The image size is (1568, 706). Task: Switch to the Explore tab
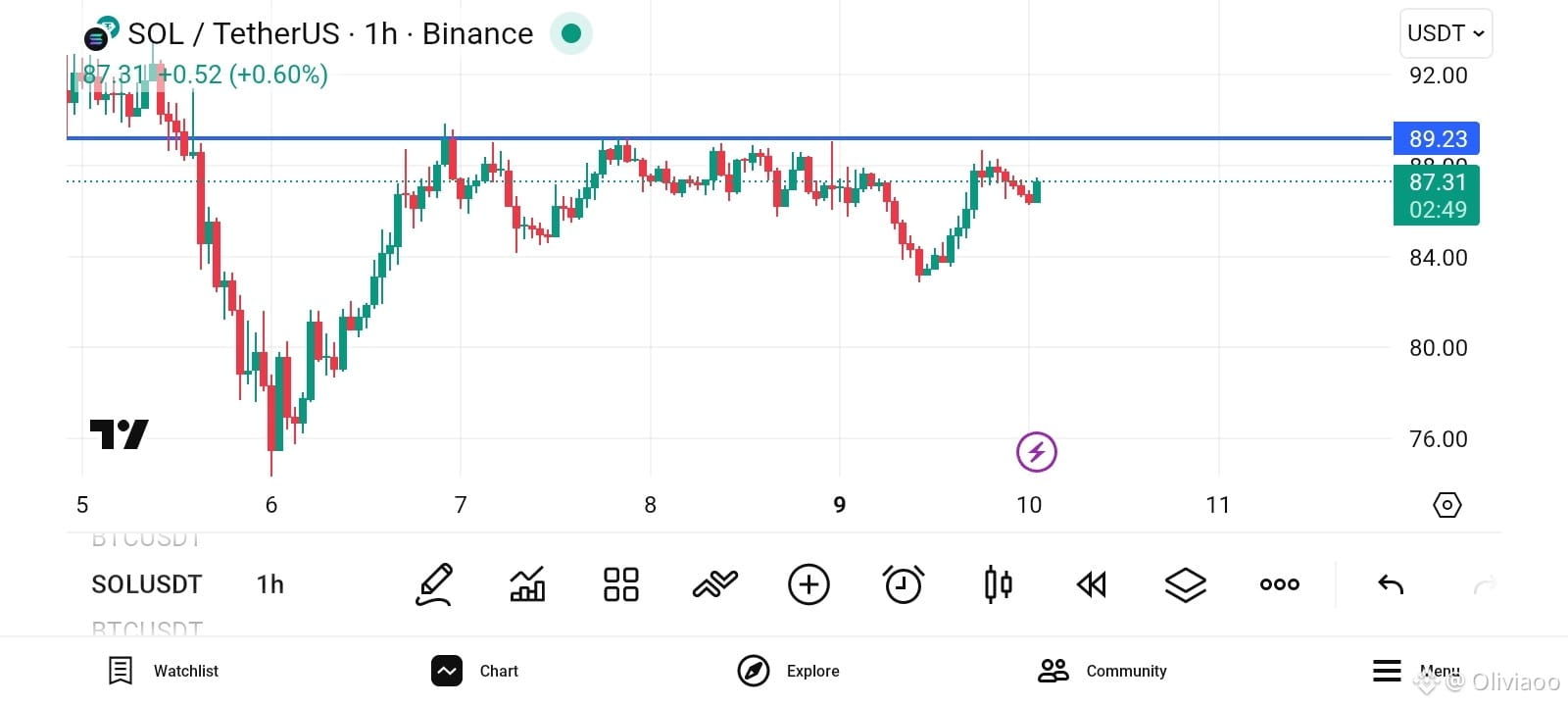(789, 671)
